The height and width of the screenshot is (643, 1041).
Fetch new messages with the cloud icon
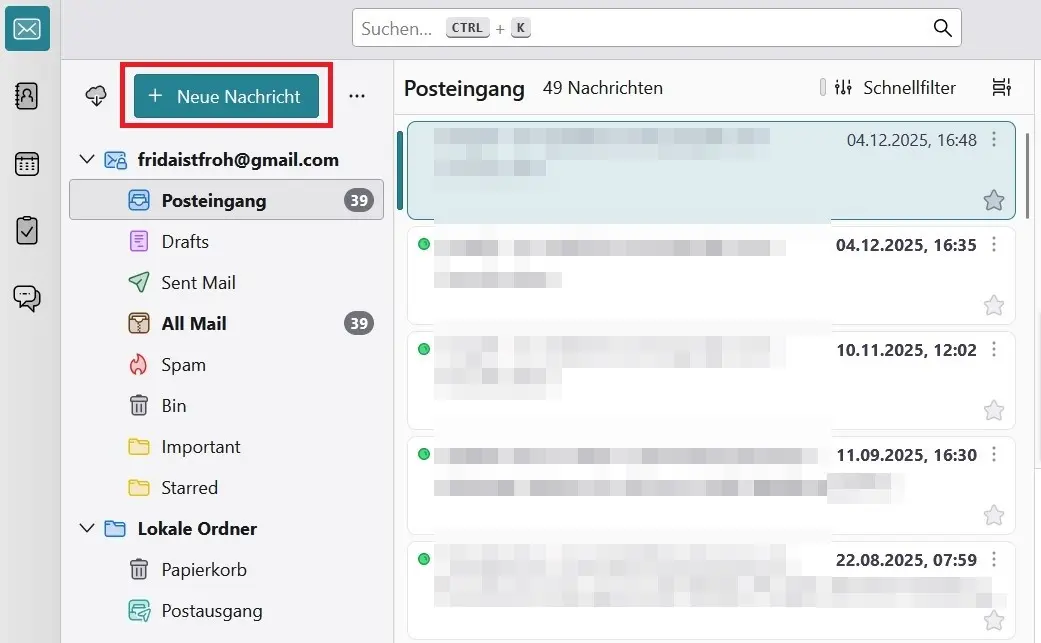tap(95, 95)
